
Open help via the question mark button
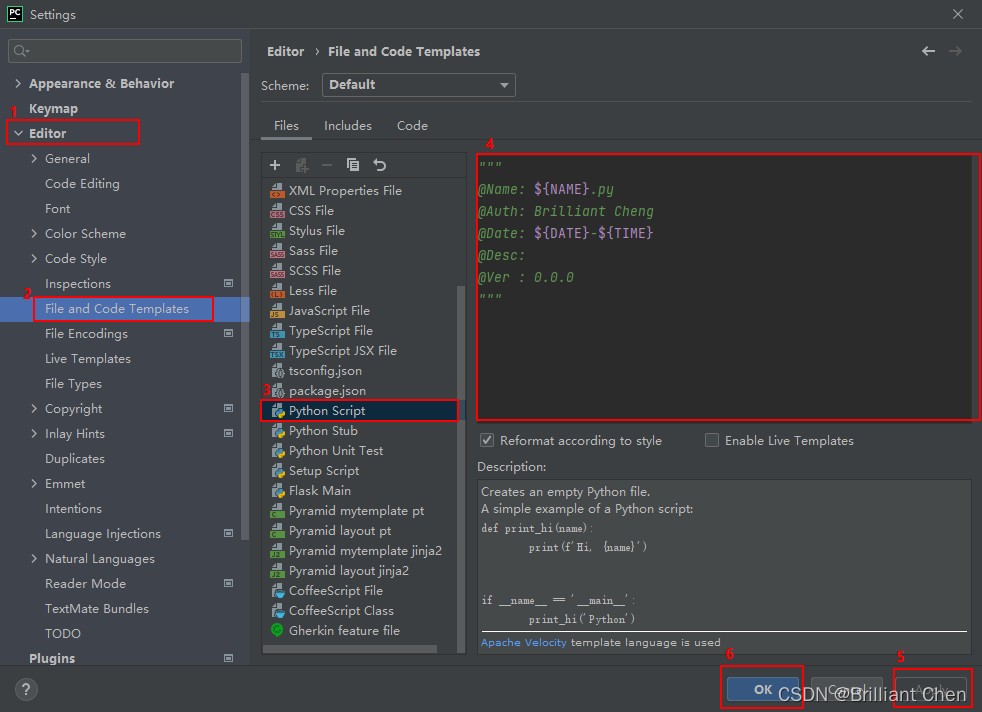tap(26, 689)
